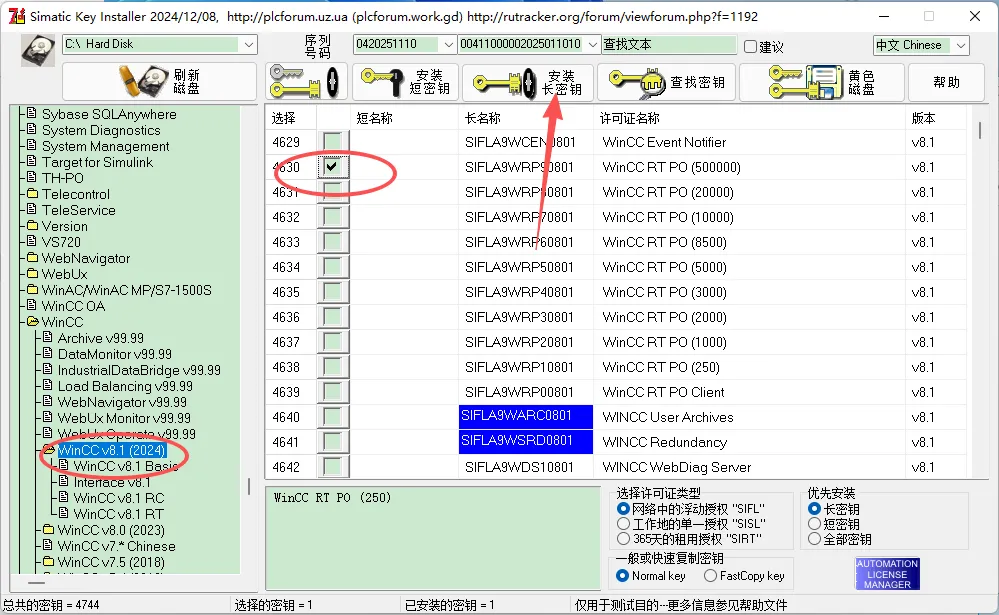
Task: Open the C:\ Hard Disk drive dropdown
Action: click(x=248, y=45)
